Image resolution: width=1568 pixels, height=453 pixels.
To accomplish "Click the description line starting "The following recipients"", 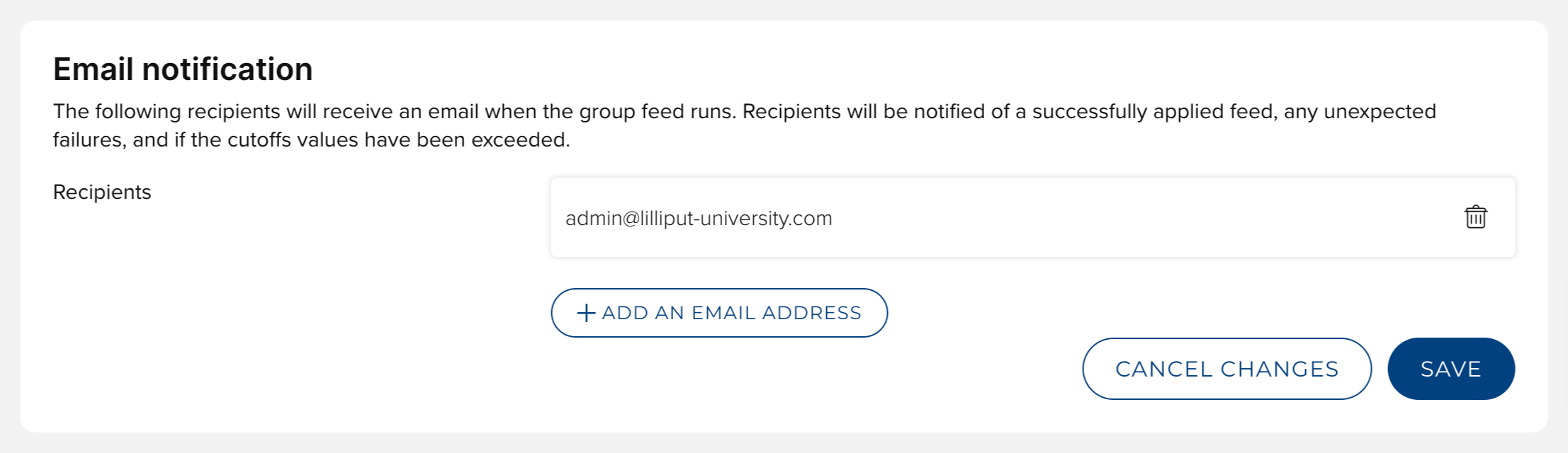I will tap(744, 111).
